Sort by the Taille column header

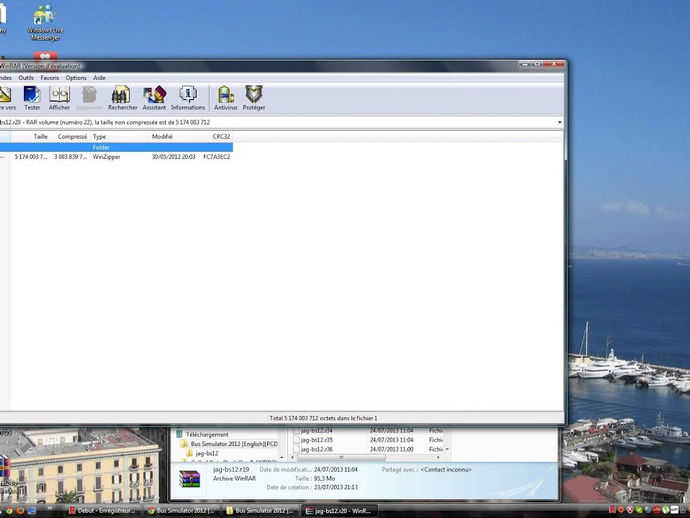(x=30, y=137)
